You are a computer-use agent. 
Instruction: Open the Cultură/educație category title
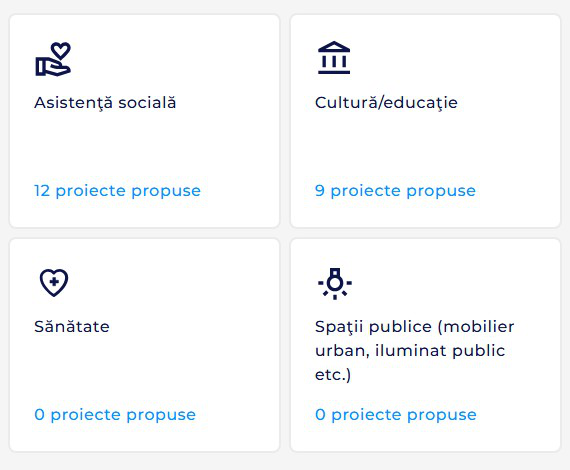click(386, 103)
